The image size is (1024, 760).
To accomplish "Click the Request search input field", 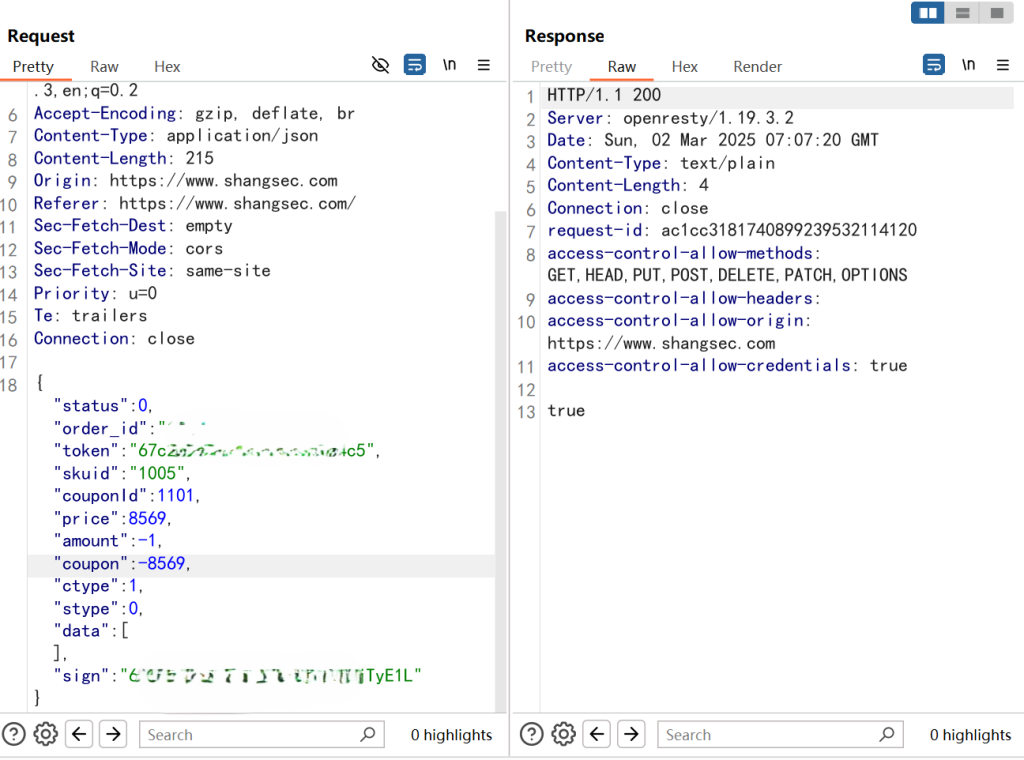I will (250, 735).
